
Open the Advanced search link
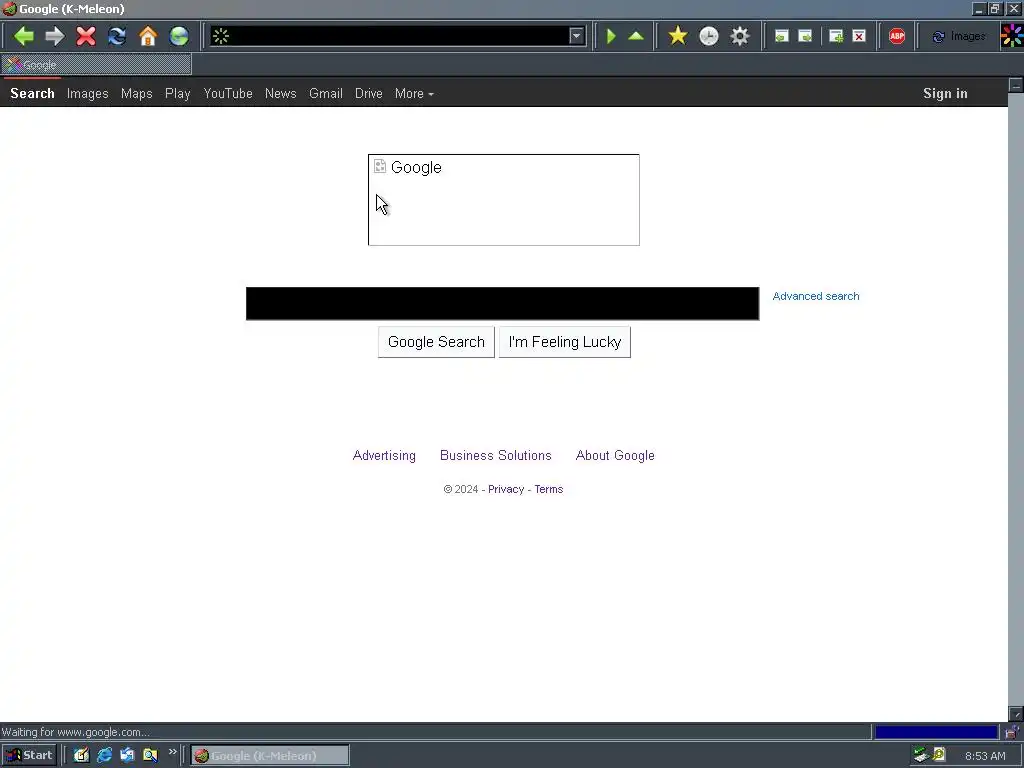(x=816, y=296)
